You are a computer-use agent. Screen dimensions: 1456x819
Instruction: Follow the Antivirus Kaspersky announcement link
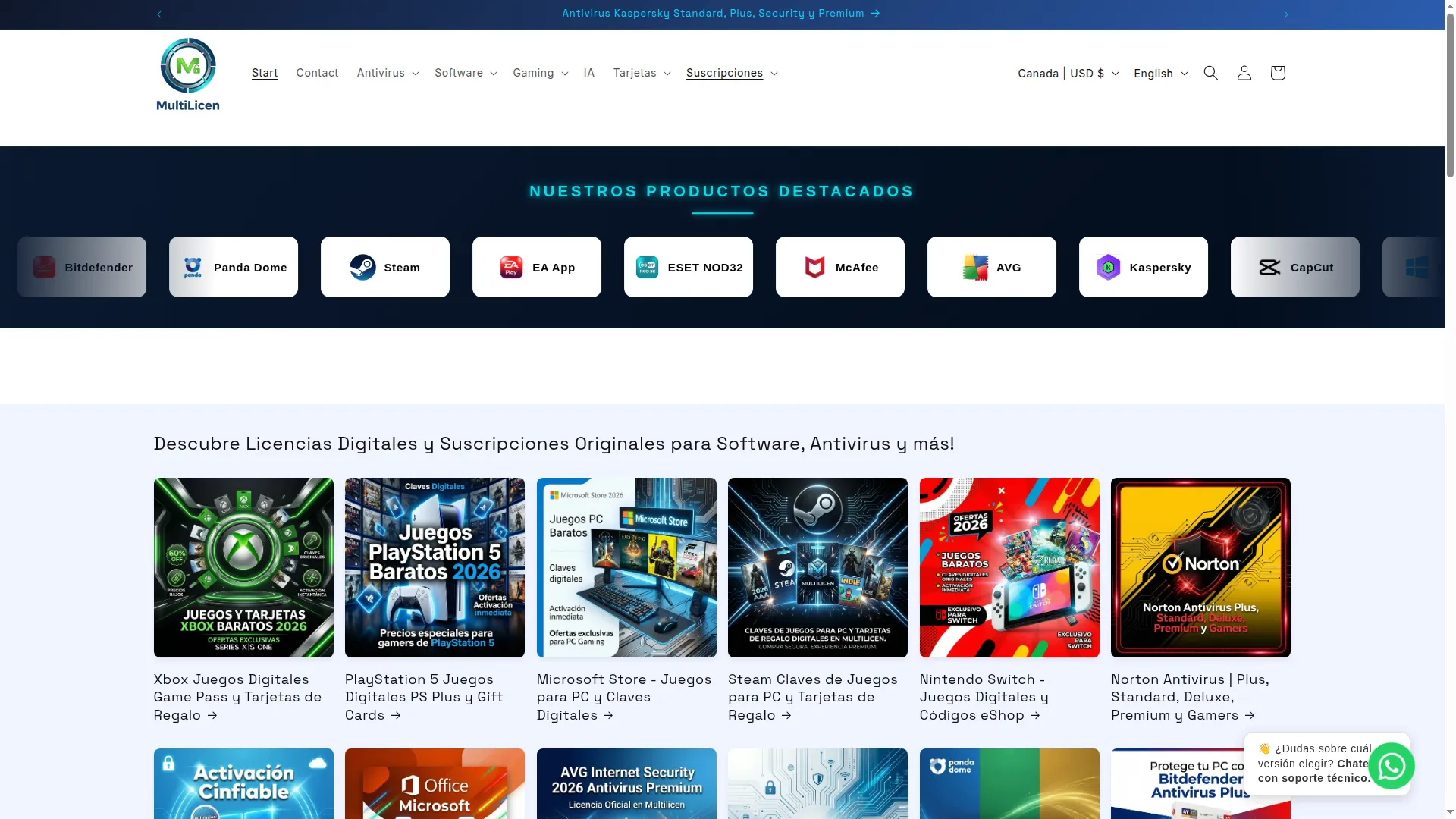[x=721, y=14]
